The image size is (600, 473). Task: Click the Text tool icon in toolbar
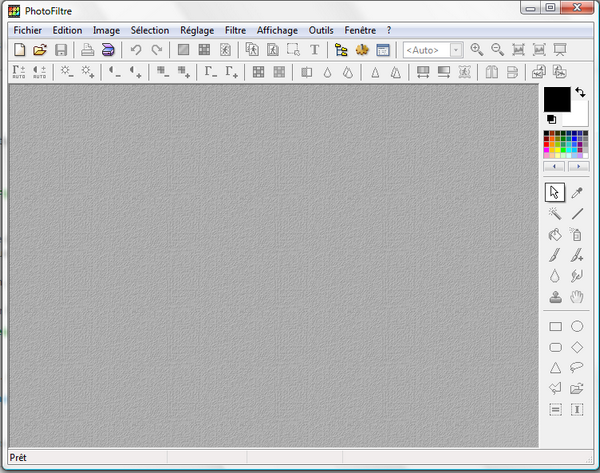point(315,49)
